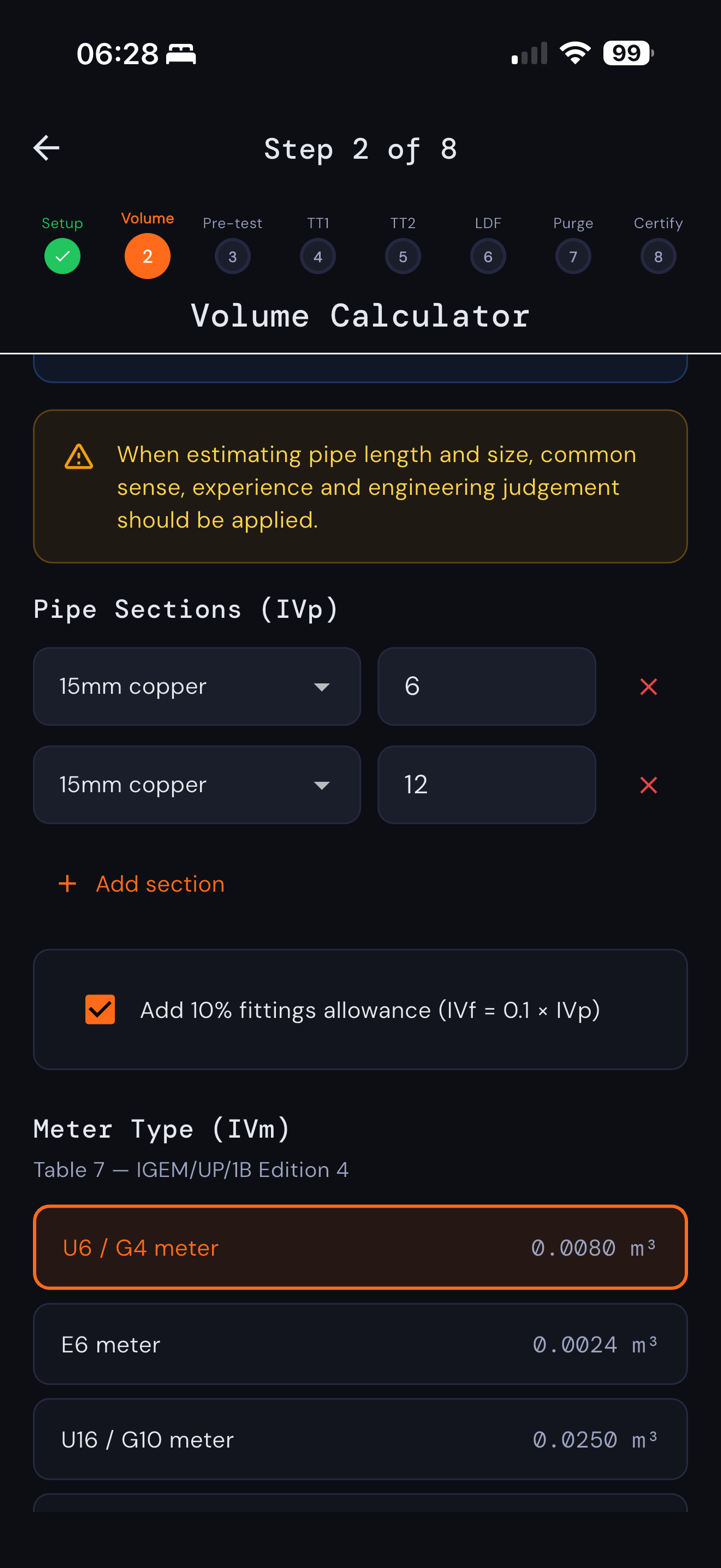Image resolution: width=721 pixels, height=1568 pixels.
Task: Select the Setup step checkmark circle
Action: click(62, 256)
